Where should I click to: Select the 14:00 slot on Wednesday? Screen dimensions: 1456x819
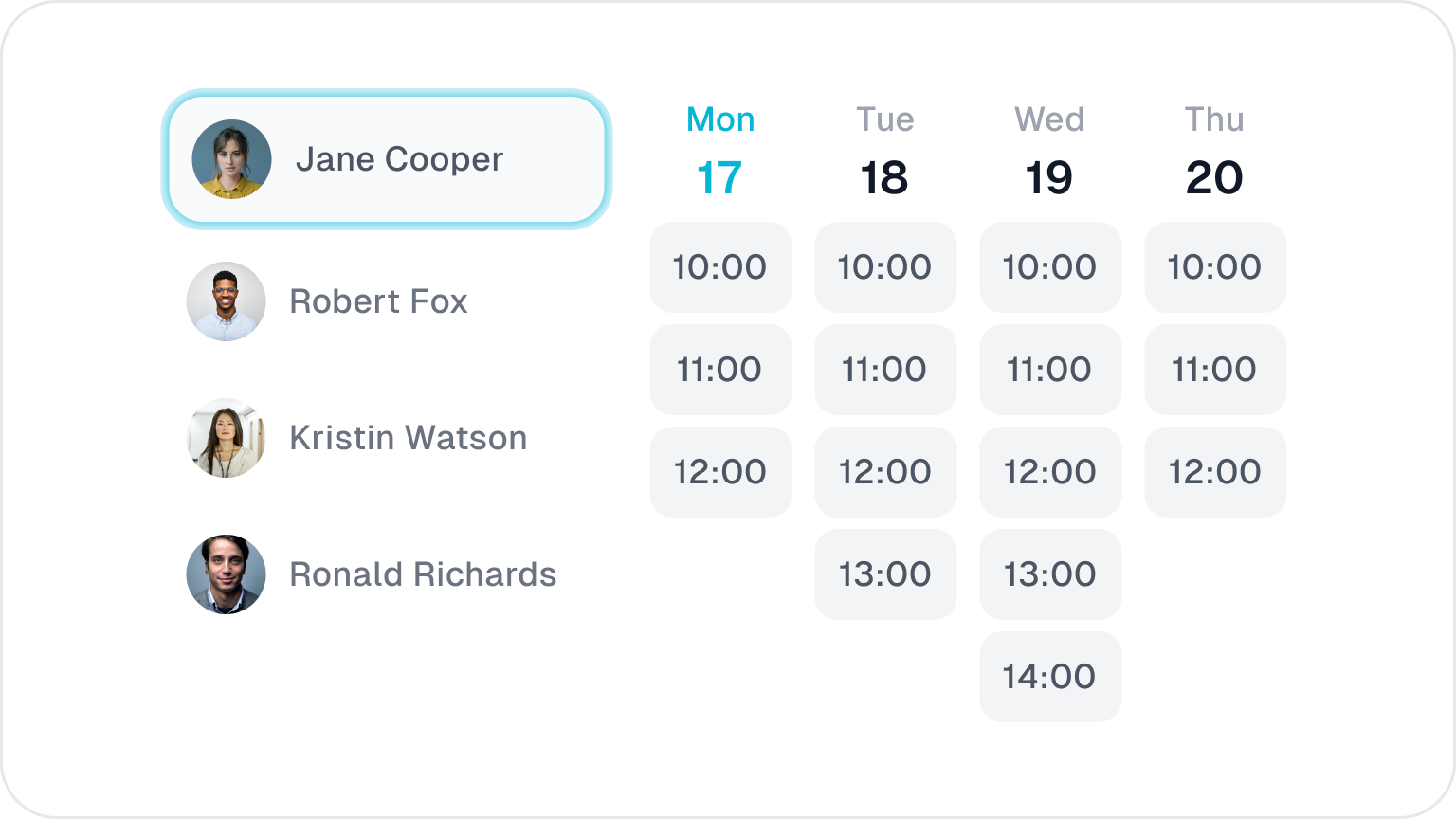1050,677
